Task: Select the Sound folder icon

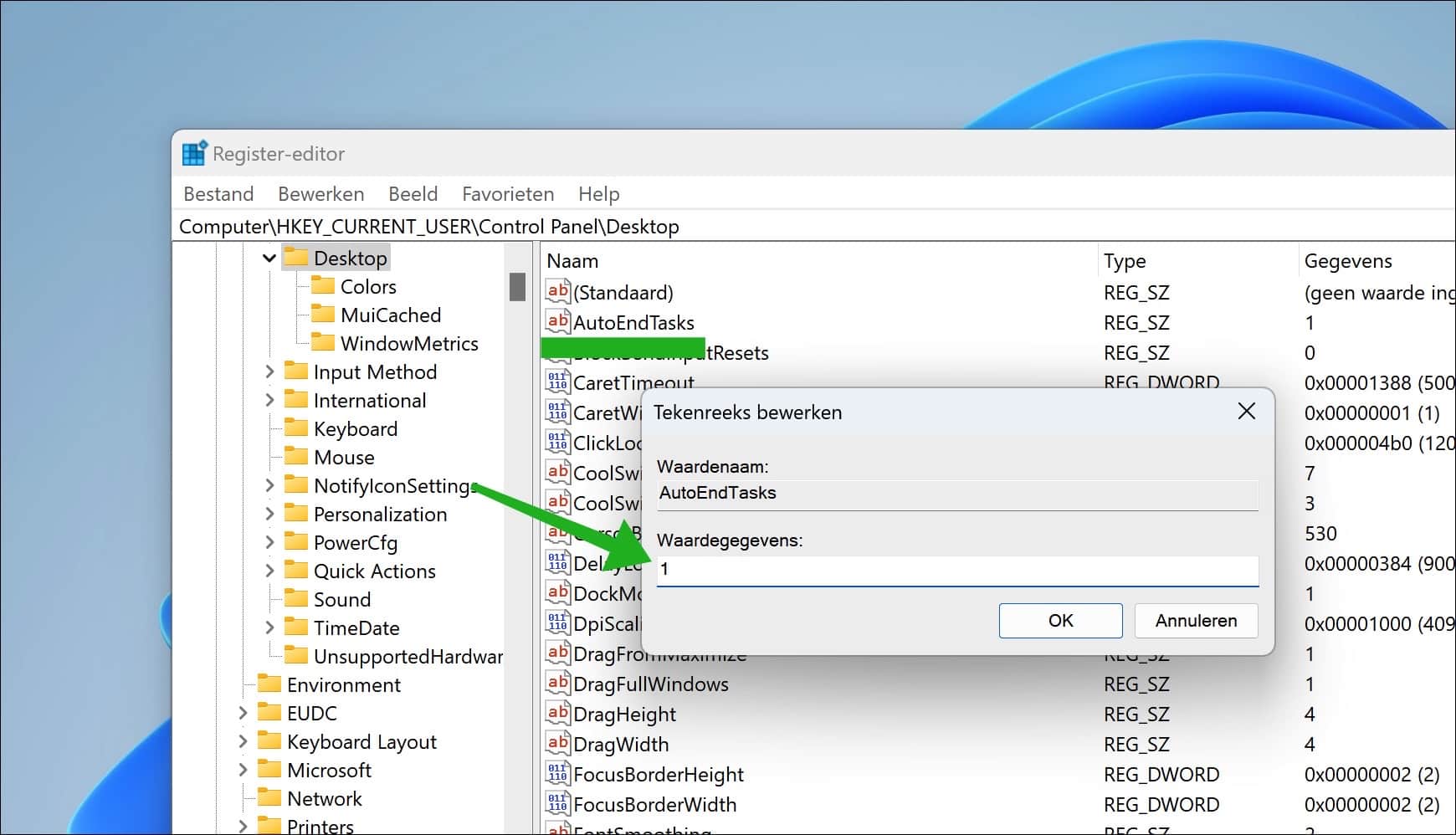Action: coord(295,599)
